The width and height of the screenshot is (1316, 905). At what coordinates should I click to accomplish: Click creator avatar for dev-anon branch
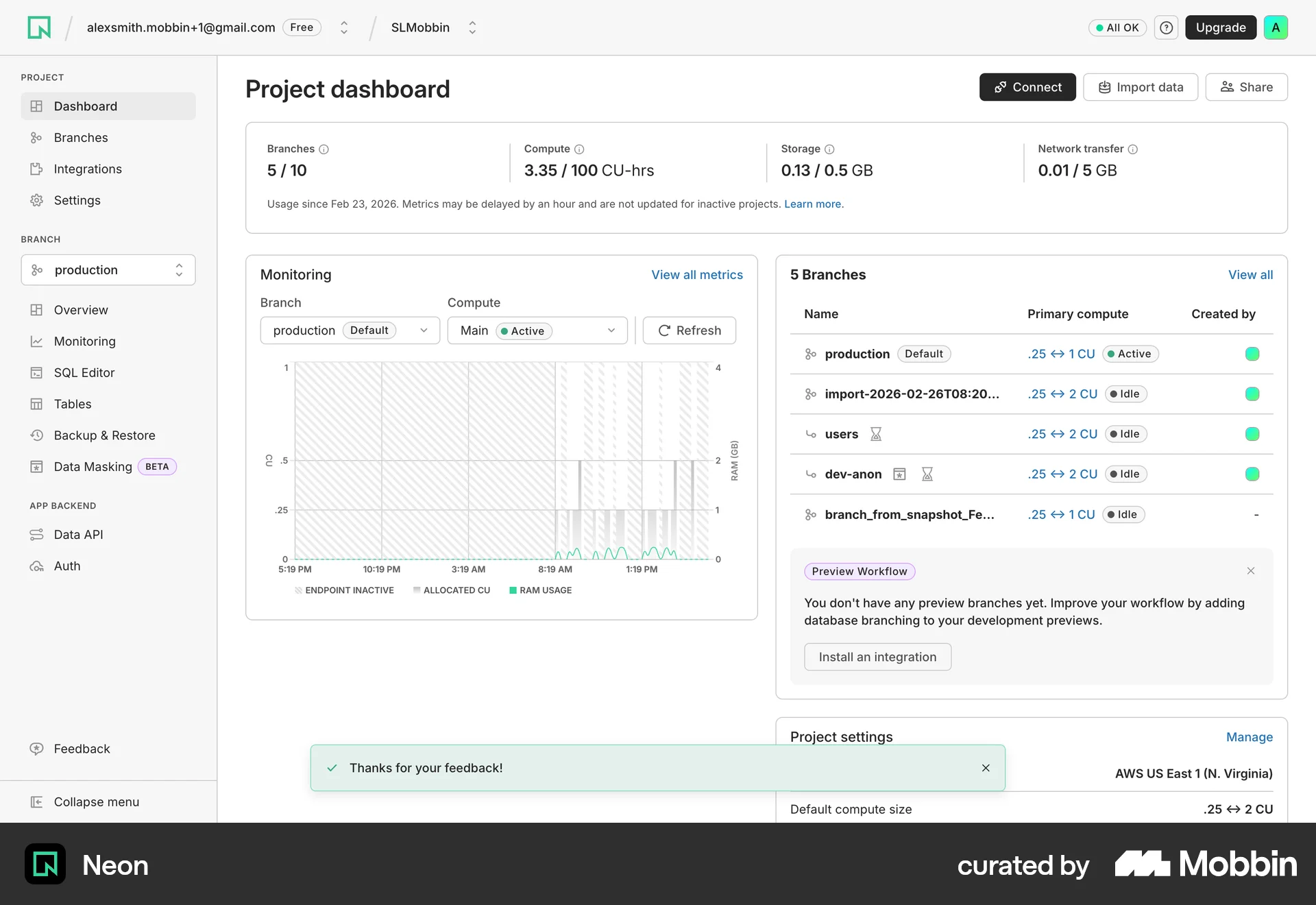[x=1252, y=474]
